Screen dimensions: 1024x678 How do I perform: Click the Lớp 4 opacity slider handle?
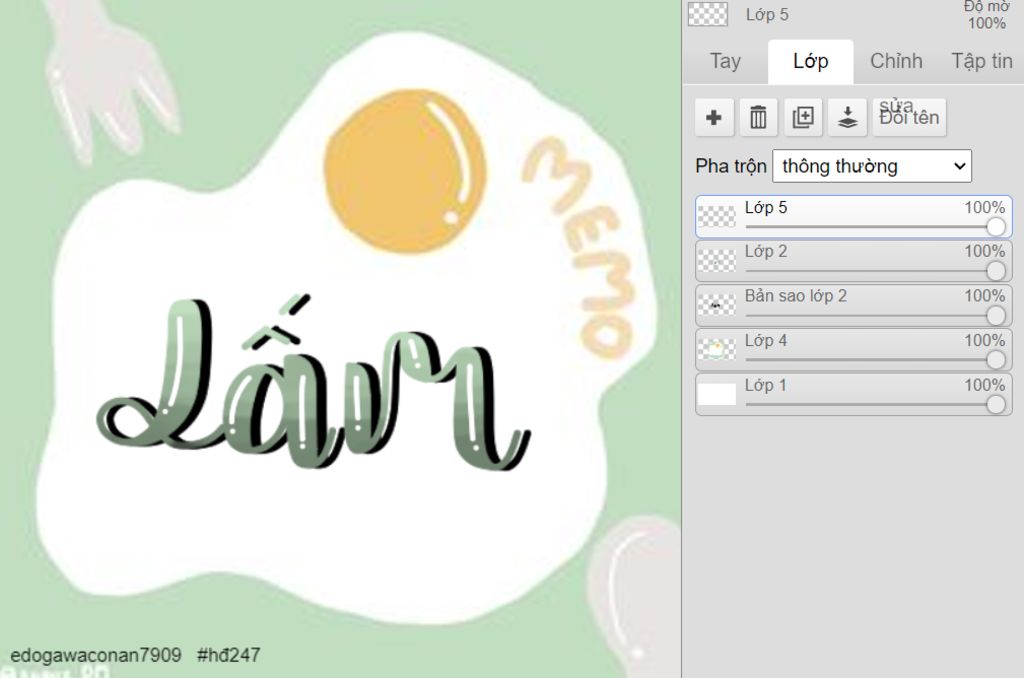pyautogui.click(x=995, y=360)
